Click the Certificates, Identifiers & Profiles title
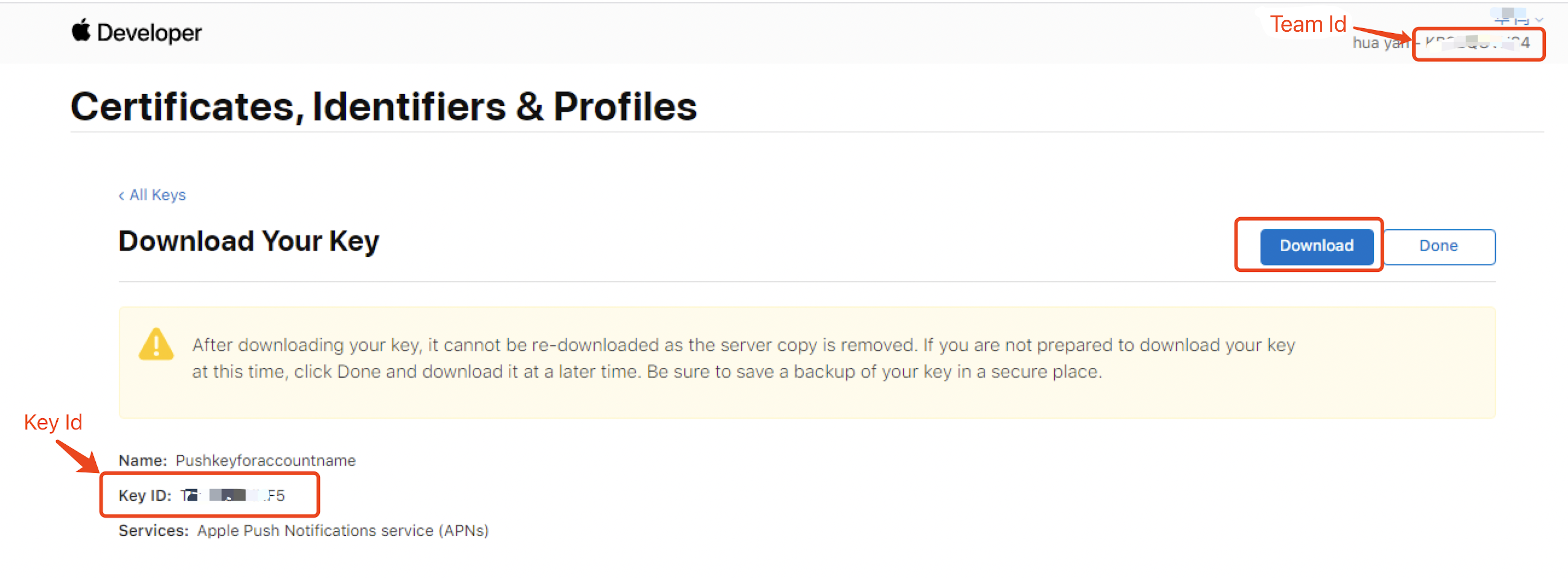1568x578 pixels. [x=383, y=106]
